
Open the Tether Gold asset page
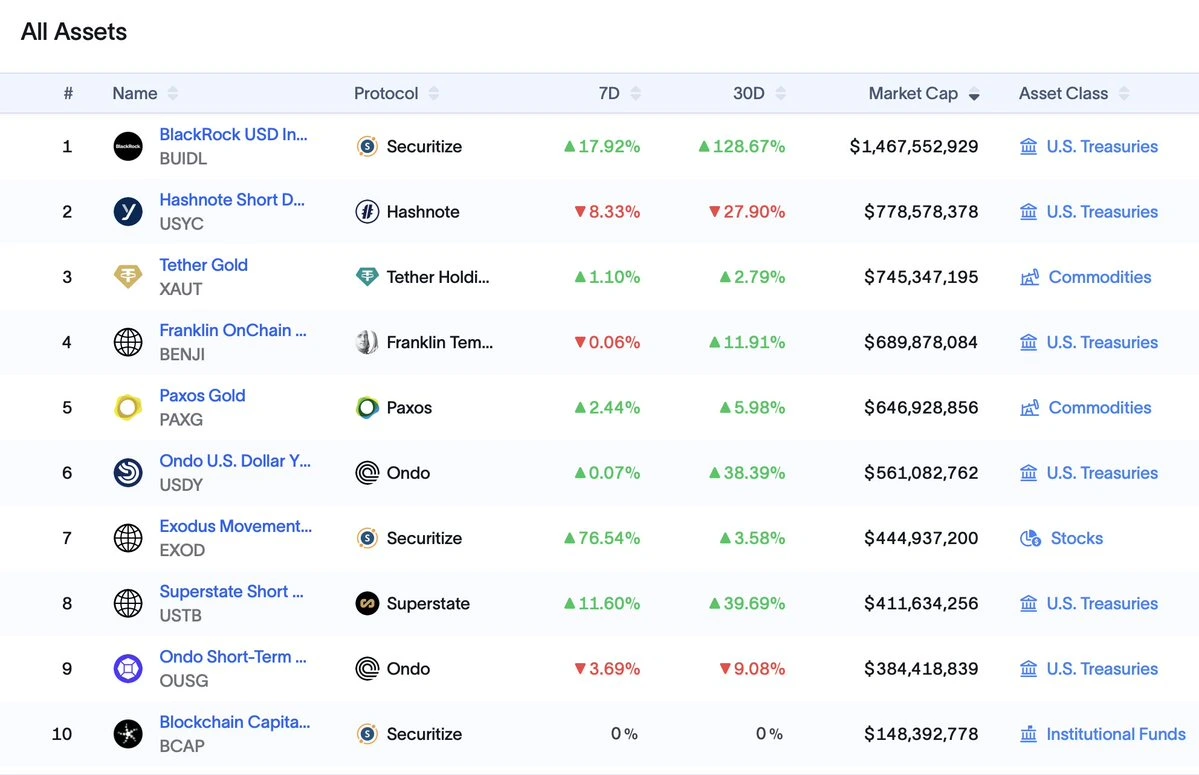coord(203,264)
